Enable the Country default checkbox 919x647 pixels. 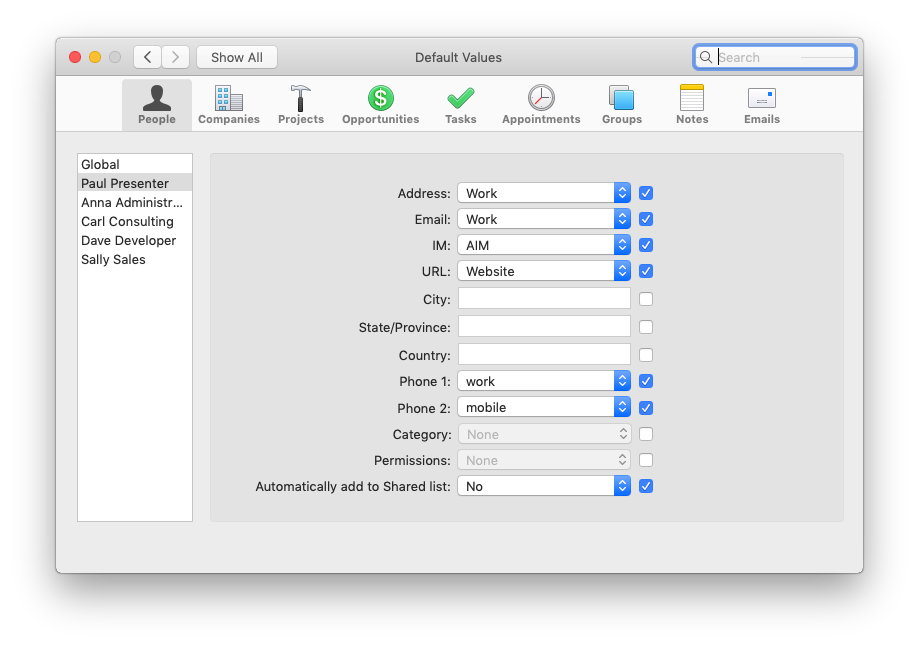tap(646, 355)
